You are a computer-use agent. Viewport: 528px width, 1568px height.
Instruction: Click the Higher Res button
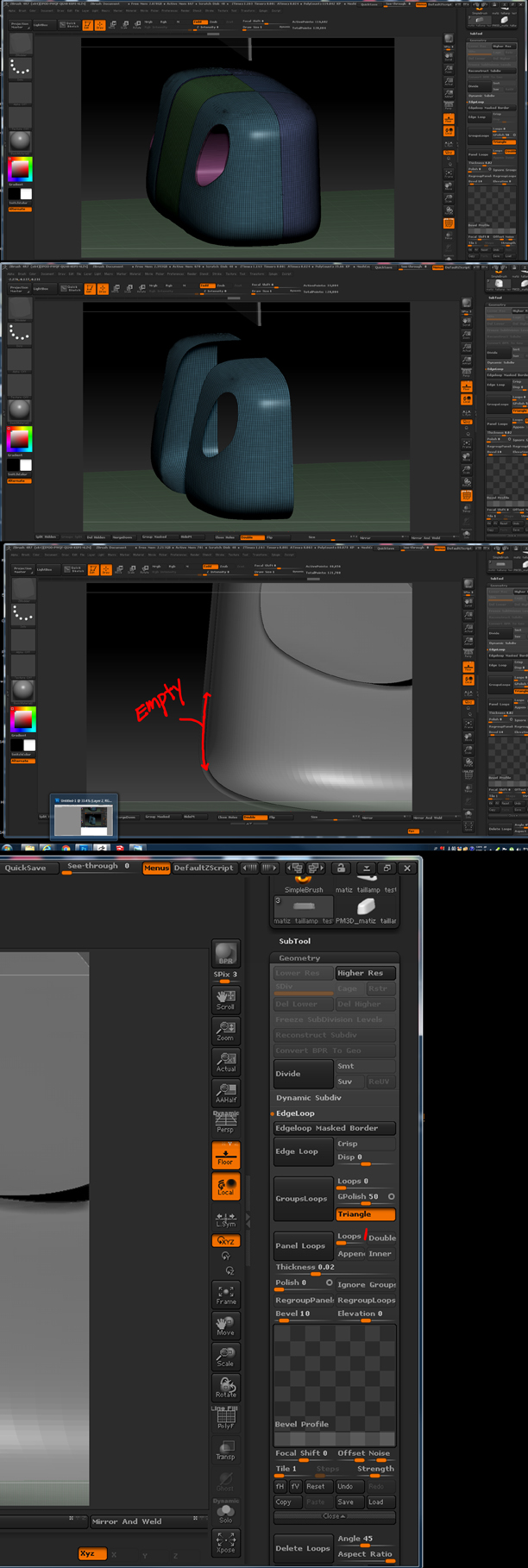366,973
